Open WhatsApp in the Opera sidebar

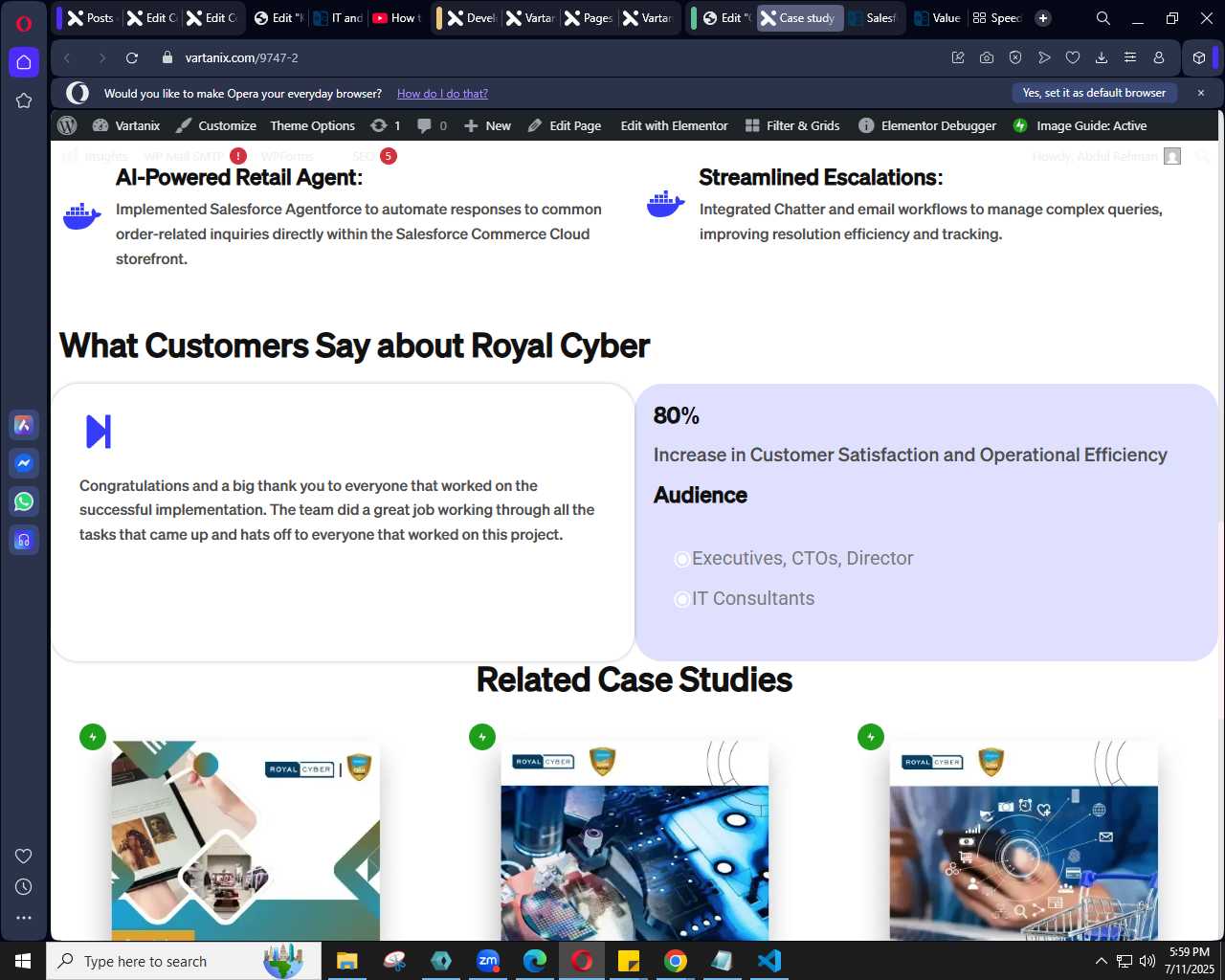click(24, 501)
